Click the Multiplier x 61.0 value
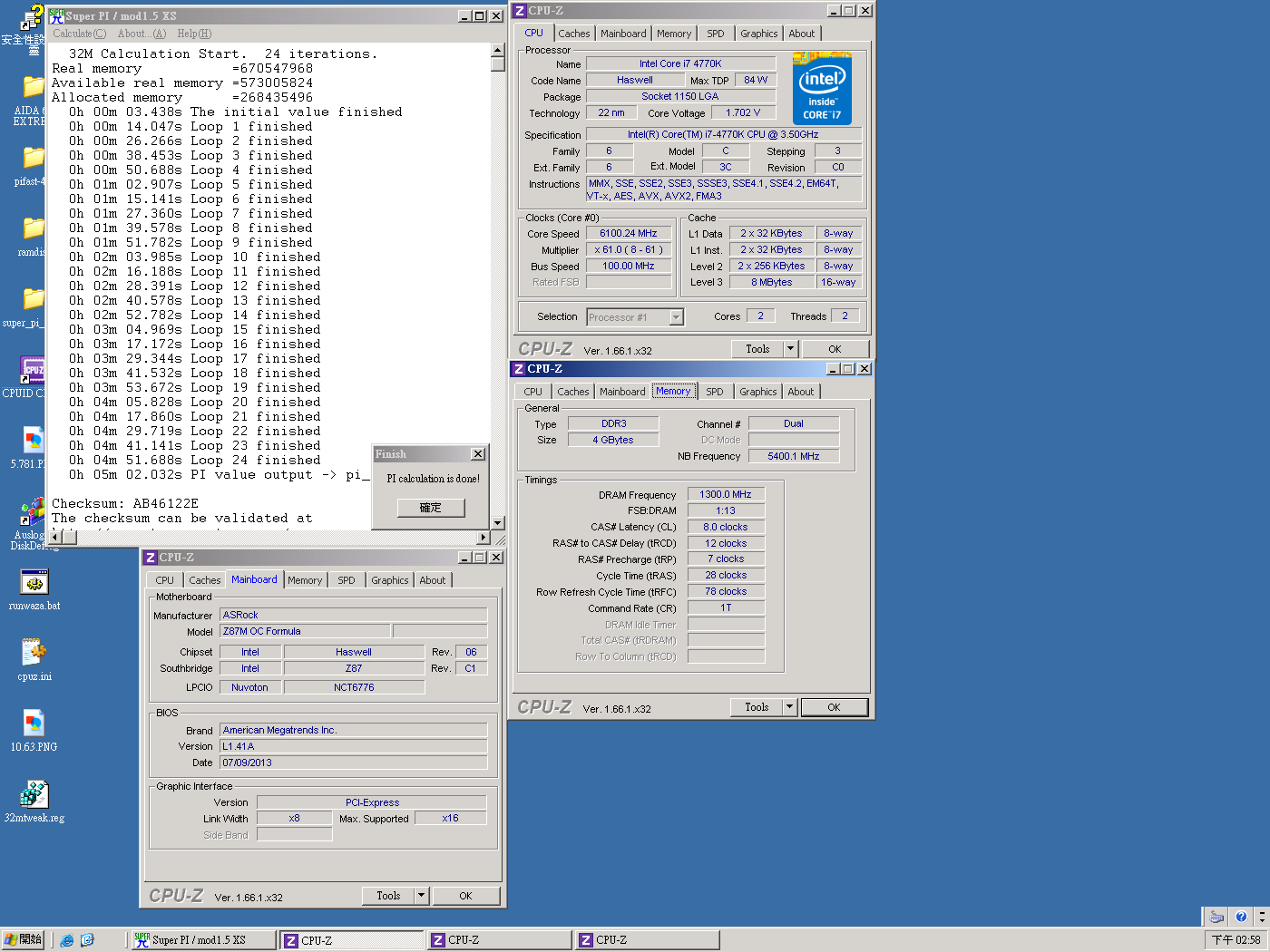 tap(629, 249)
